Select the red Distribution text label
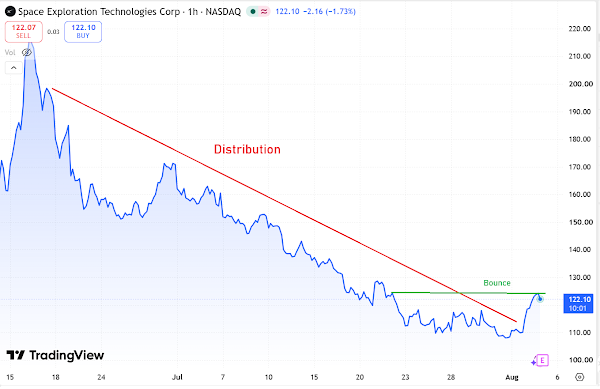 pos(247,149)
